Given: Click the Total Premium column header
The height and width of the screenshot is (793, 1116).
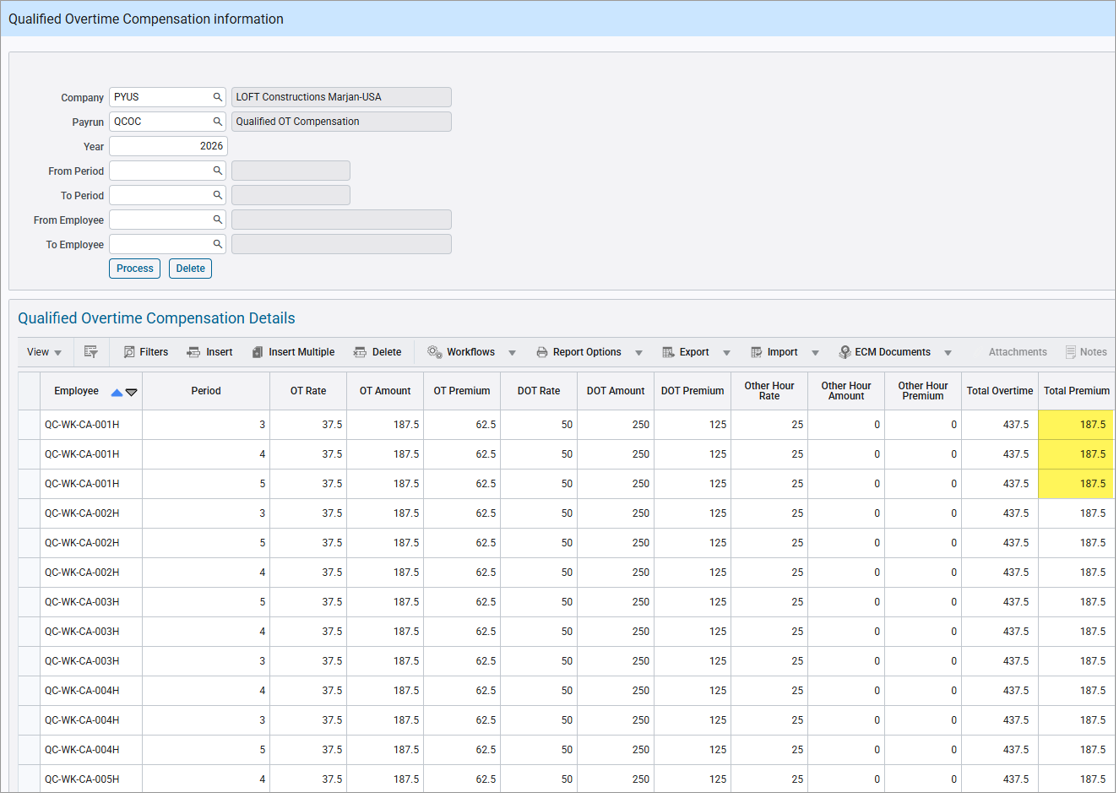Looking at the screenshot, I should (1076, 391).
